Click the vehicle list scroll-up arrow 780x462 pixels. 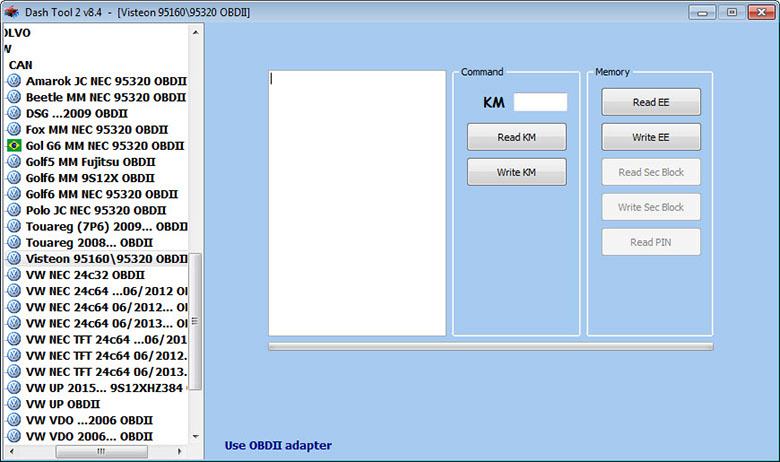pyautogui.click(x=195, y=32)
